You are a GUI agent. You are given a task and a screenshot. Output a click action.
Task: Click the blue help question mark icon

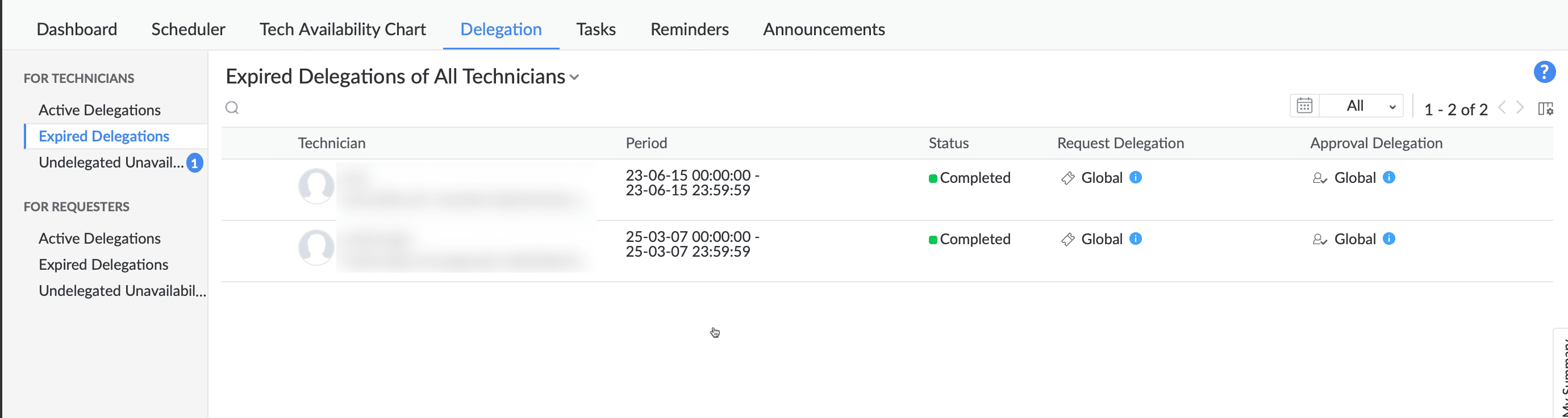click(1544, 72)
